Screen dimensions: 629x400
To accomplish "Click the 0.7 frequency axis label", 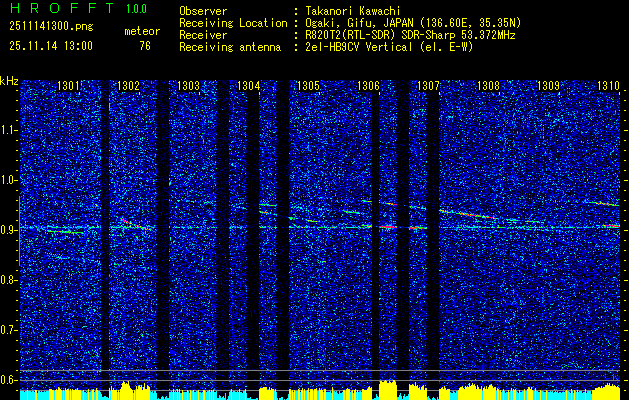I will 9,330.
